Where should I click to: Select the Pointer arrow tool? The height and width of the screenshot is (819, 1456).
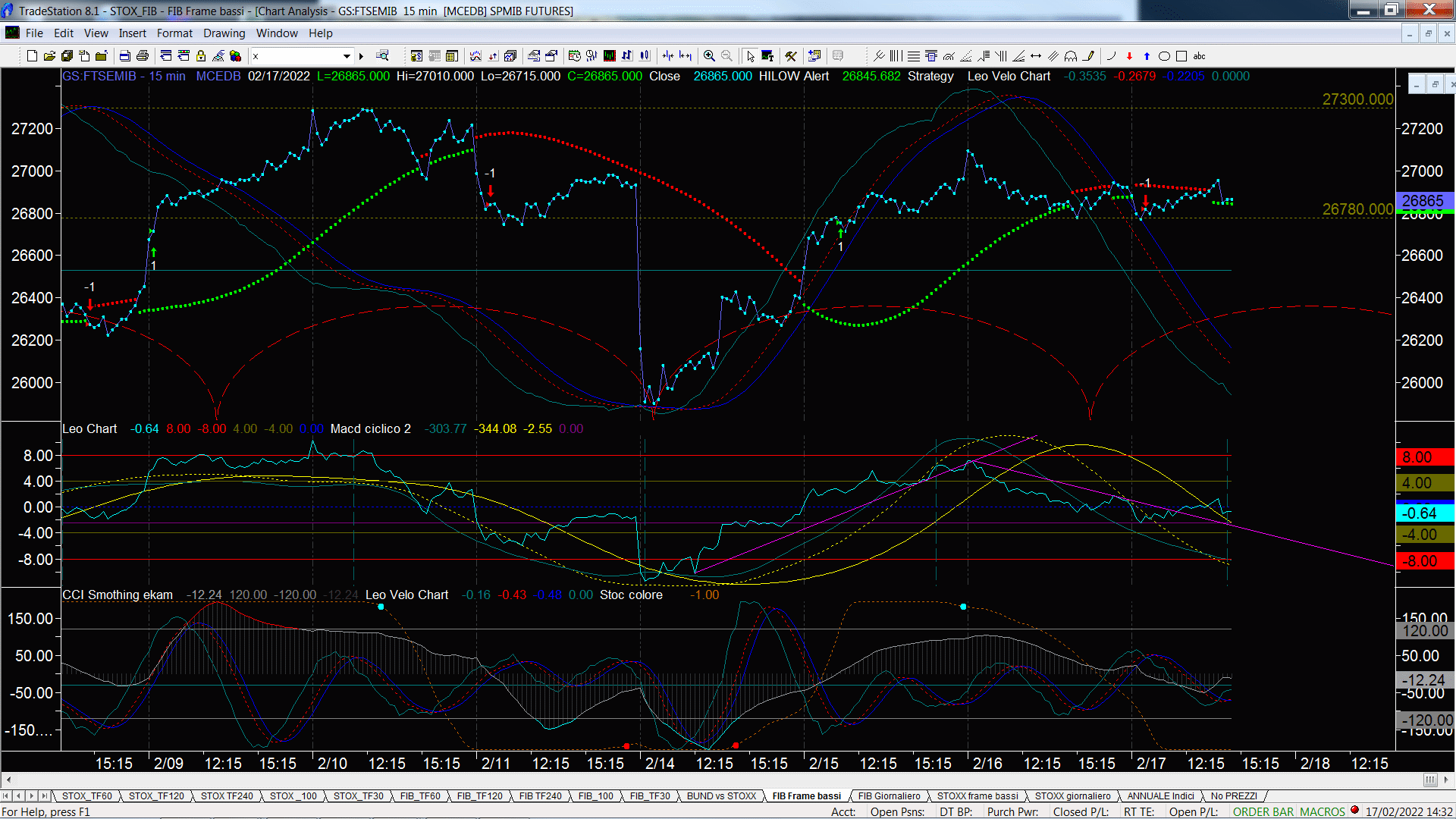[750, 56]
